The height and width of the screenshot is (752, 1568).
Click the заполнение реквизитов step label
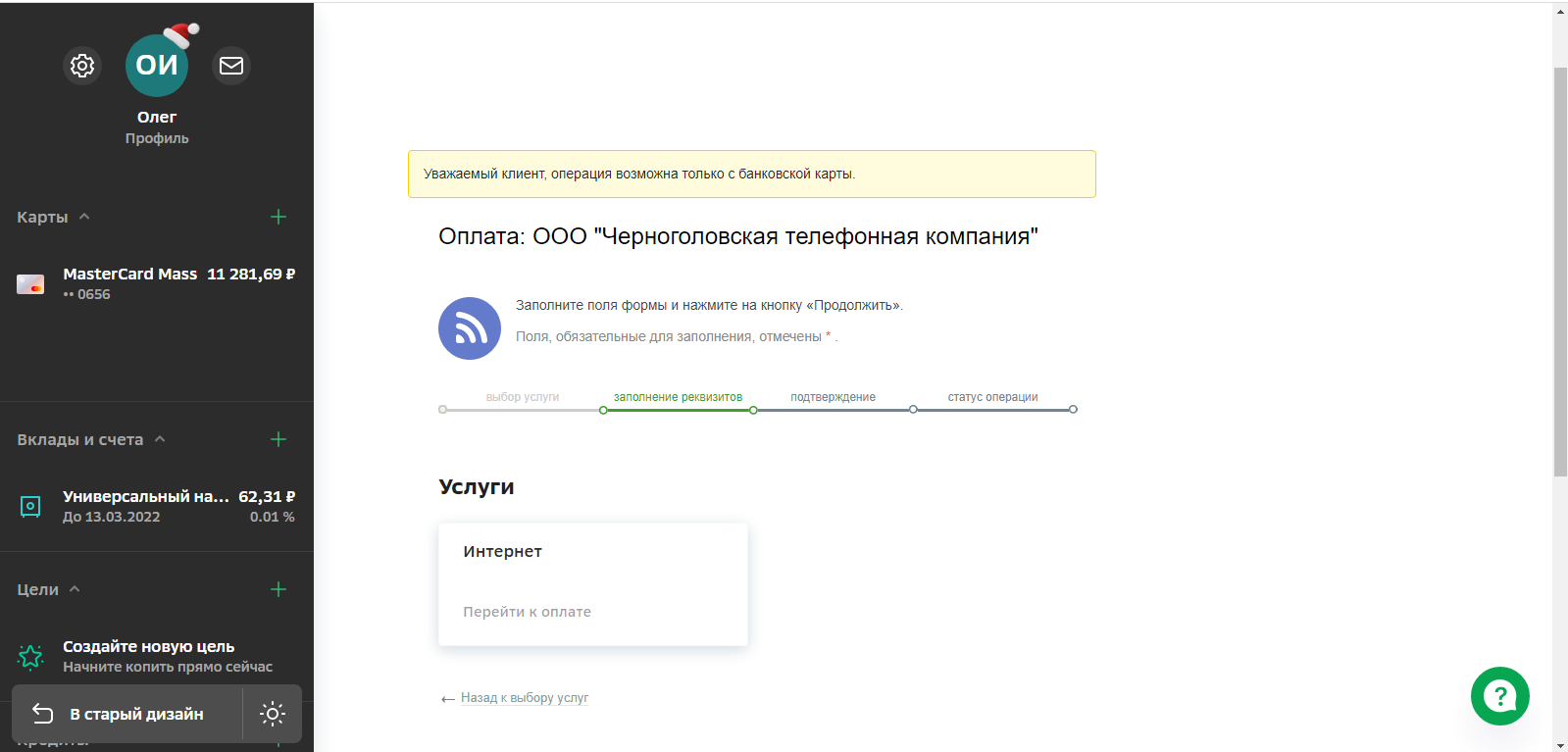point(678,397)
